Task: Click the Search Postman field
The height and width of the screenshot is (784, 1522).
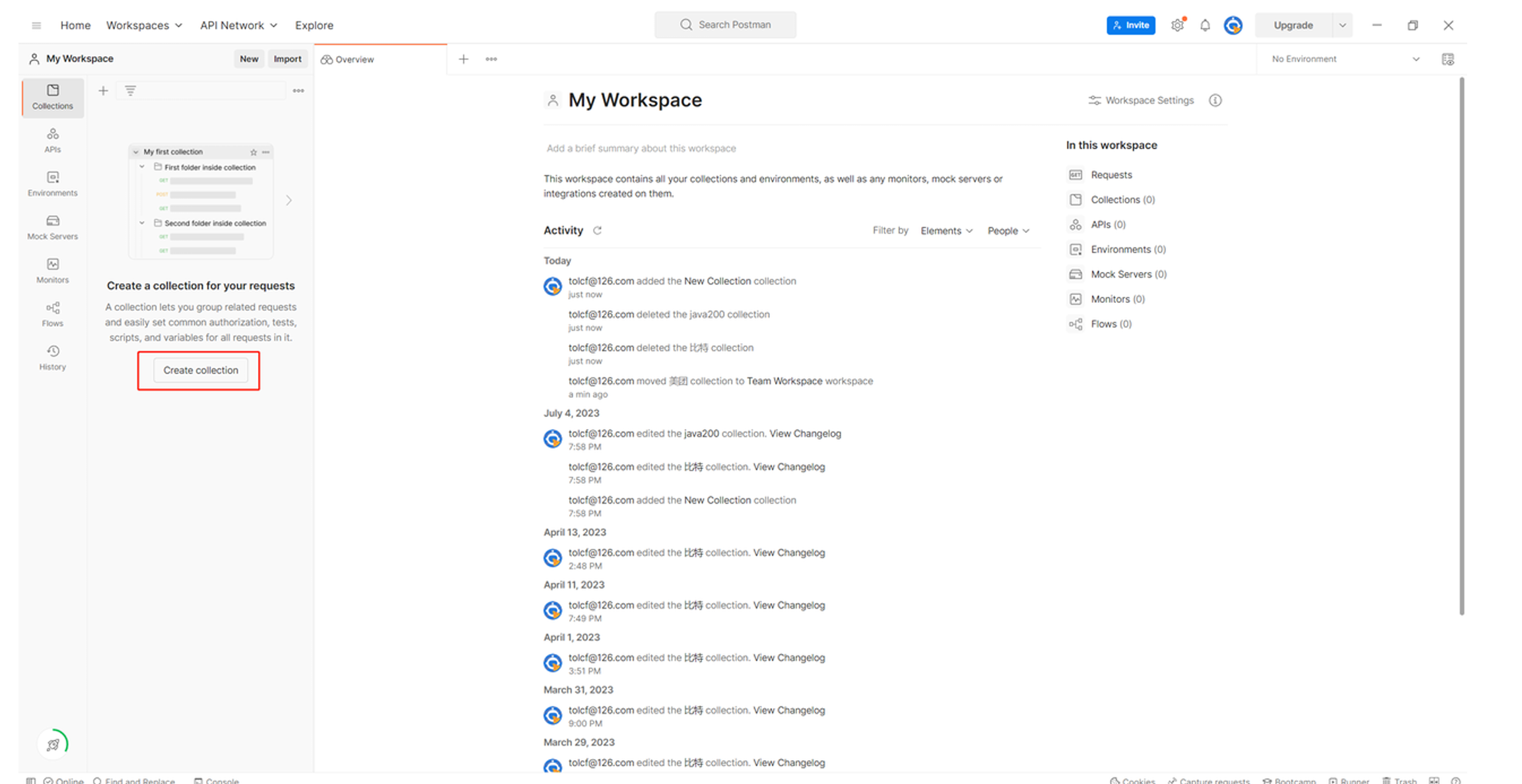Action: [x=725, y=24]
